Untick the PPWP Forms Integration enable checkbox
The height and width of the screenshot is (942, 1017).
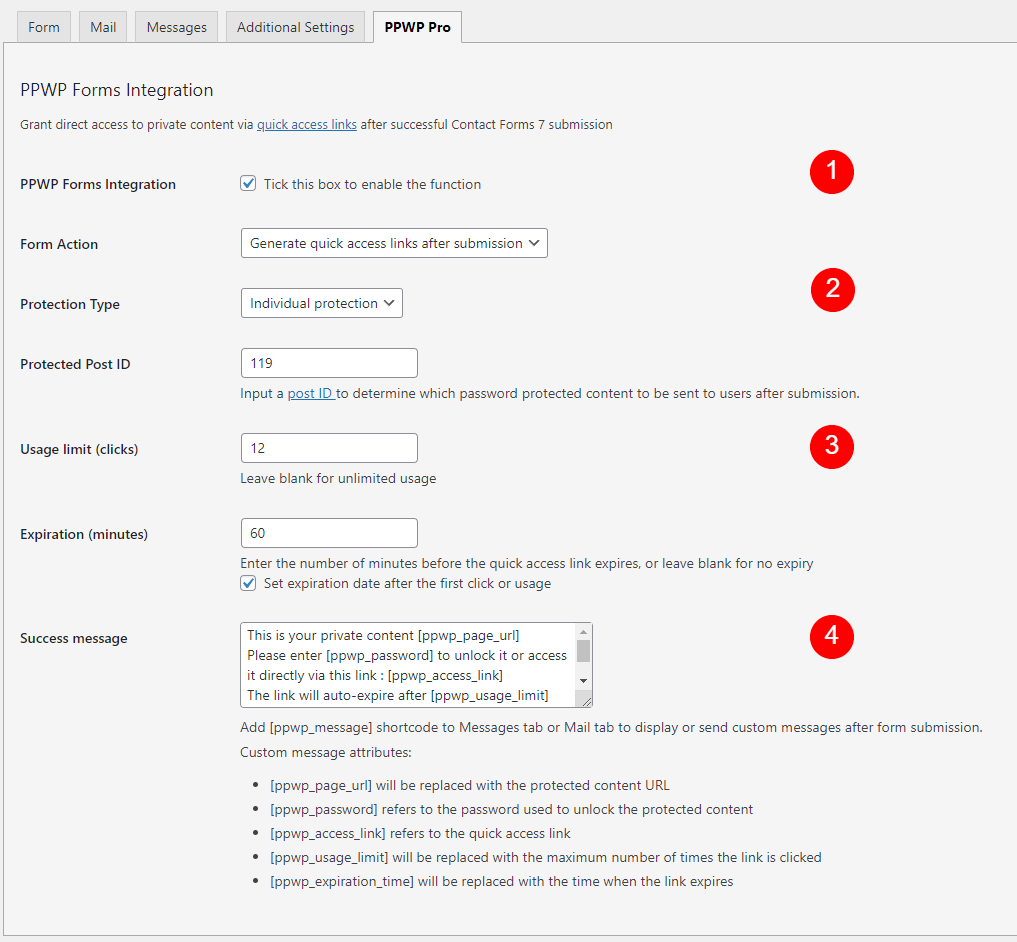[248, 184]
